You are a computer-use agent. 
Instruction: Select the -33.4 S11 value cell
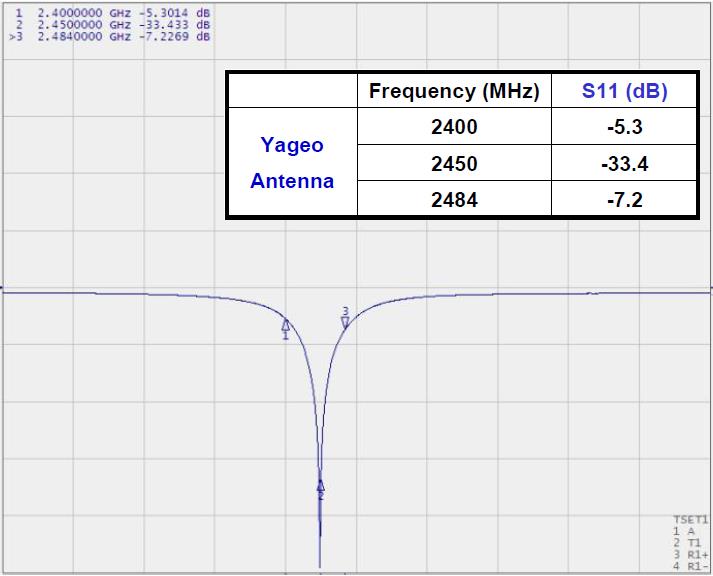(x=624, y=163)
